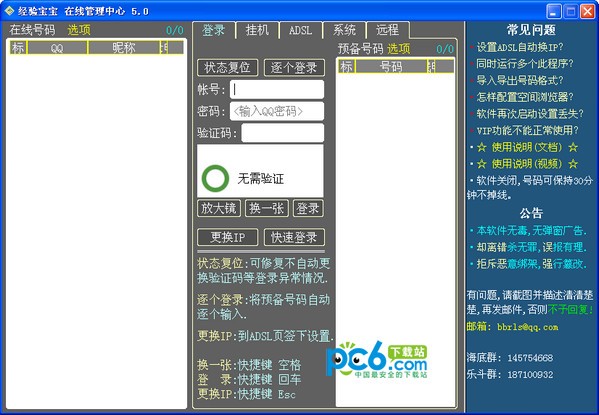Click the 逐个登录 button
Viewport: 599px width, 415px height.
click(294, 68)
